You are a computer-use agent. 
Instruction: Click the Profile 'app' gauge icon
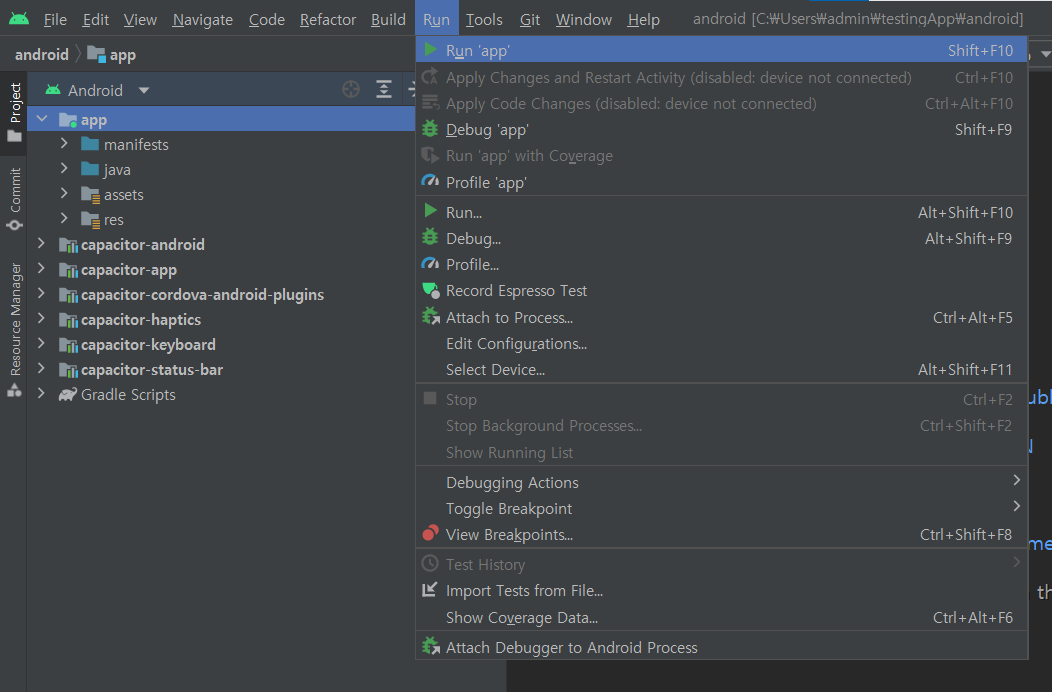pos(430,182)
